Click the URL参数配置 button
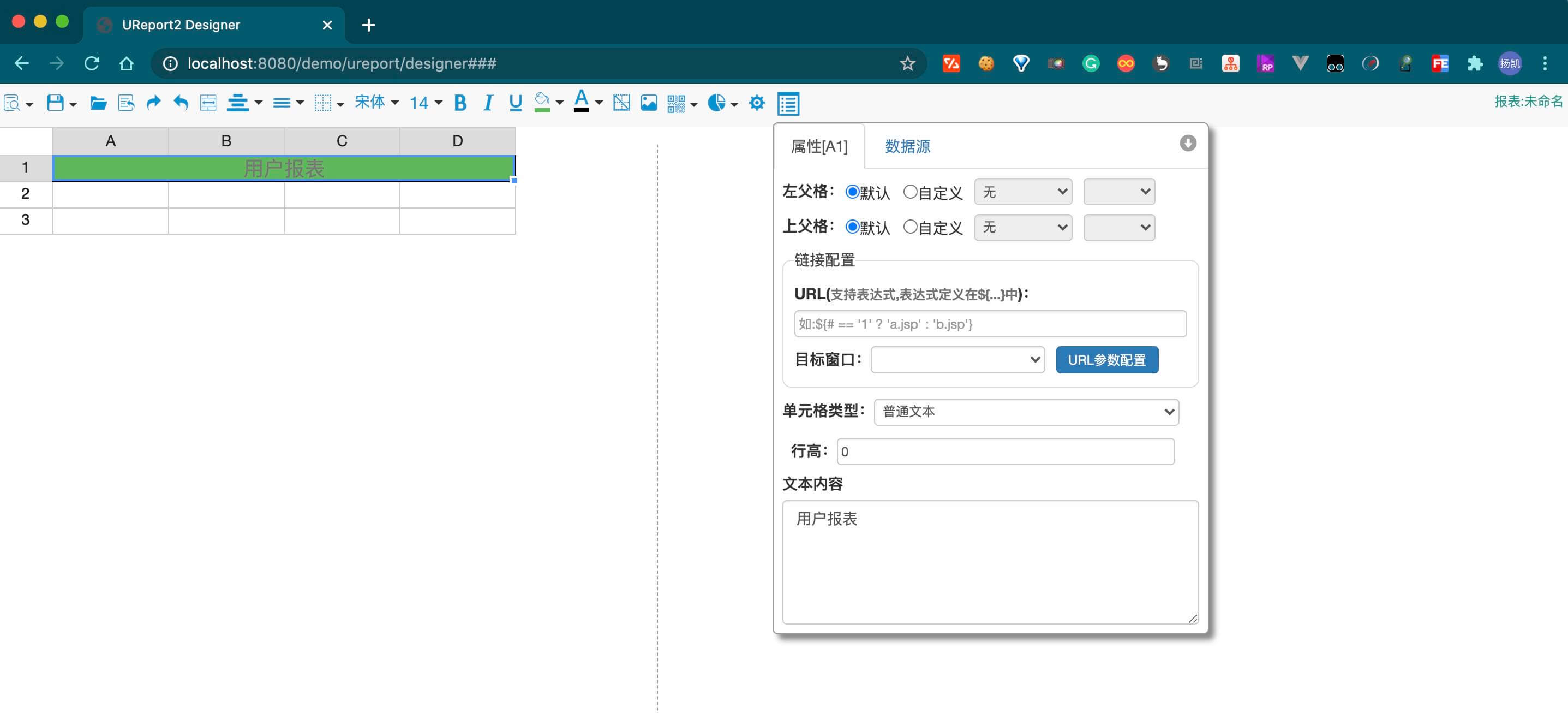The height and width of the screenshot is (713, 1568). (1106, 360)
